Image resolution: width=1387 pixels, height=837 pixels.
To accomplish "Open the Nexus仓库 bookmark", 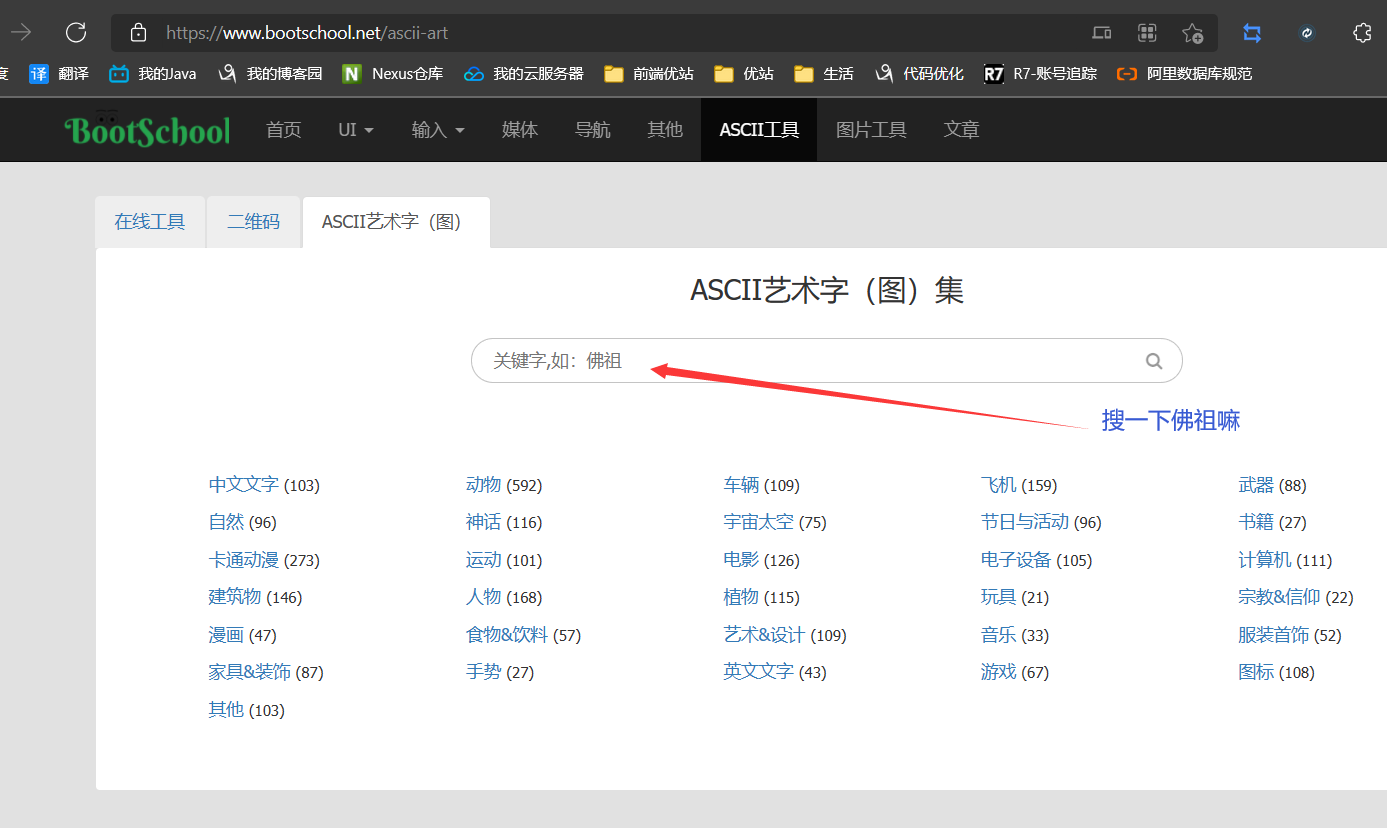I will pos(392,74).
